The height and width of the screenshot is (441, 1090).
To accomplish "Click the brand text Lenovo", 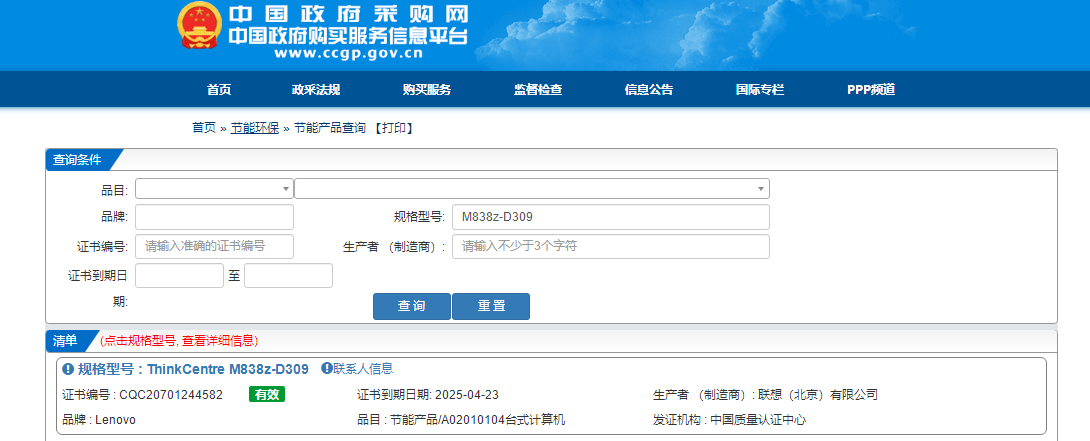I will pyautogui.click(x=115, y=420).
